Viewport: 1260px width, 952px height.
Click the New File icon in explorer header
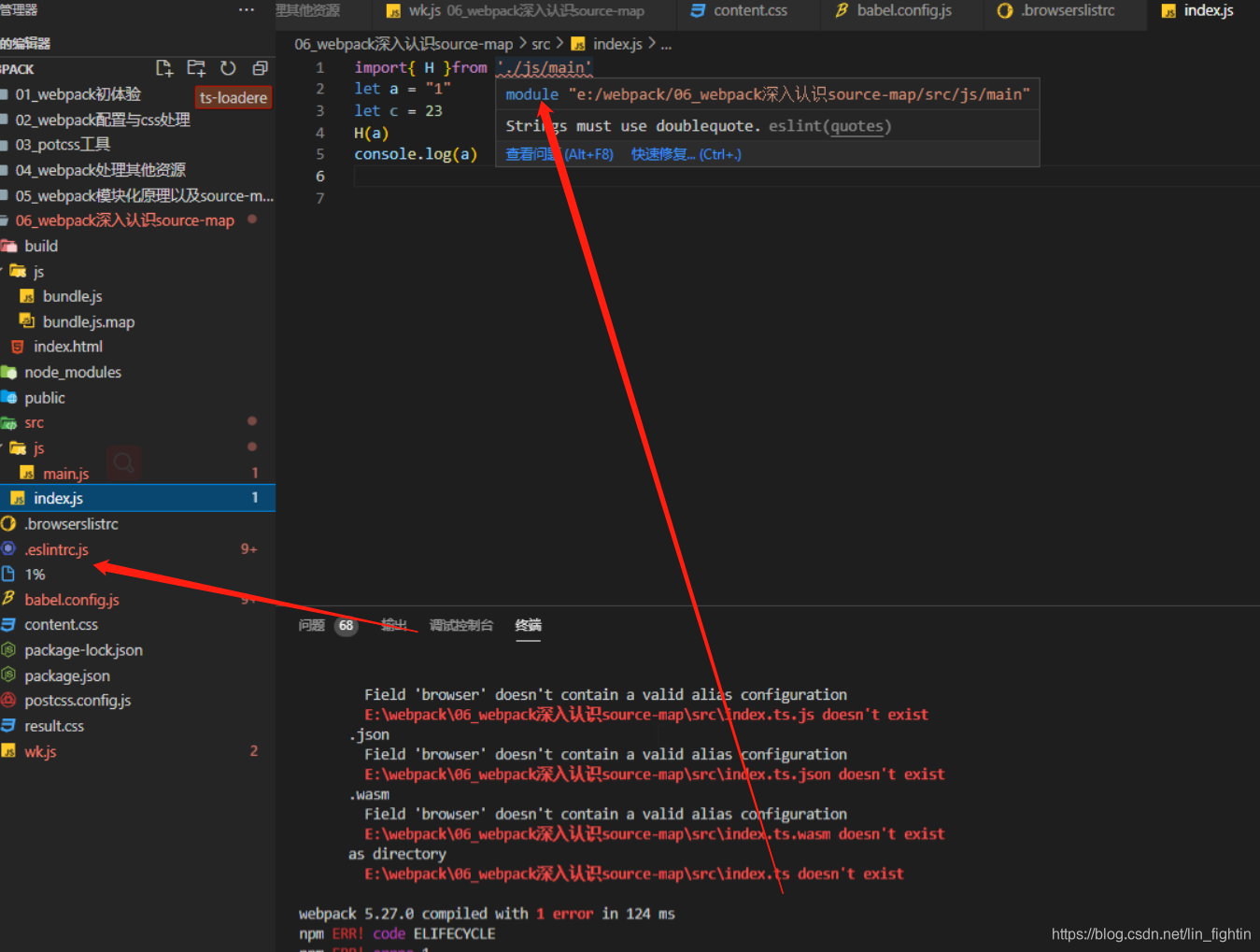point(164,68)
